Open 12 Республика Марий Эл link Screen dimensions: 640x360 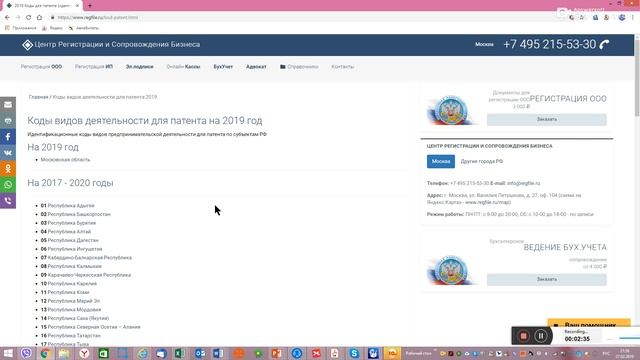click(70, 301)
